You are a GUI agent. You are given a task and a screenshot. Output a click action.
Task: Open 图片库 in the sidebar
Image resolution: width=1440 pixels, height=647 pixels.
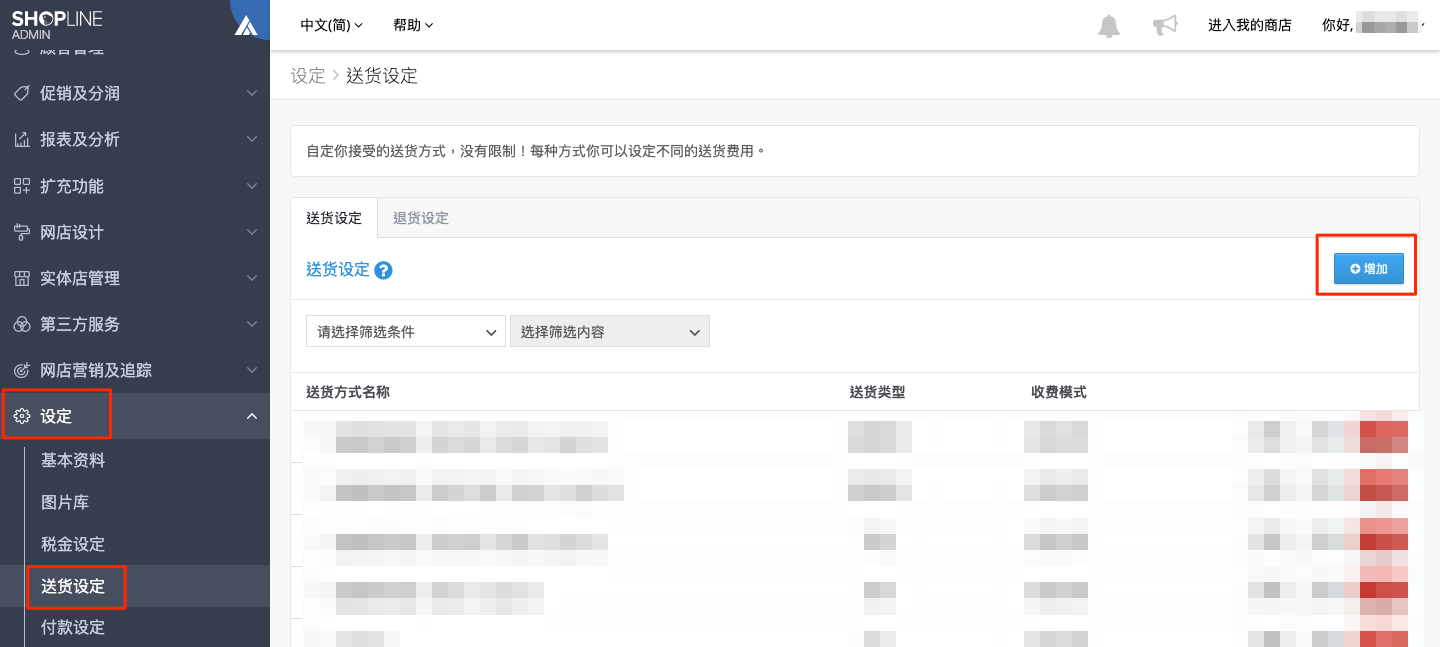click(65, 503)
